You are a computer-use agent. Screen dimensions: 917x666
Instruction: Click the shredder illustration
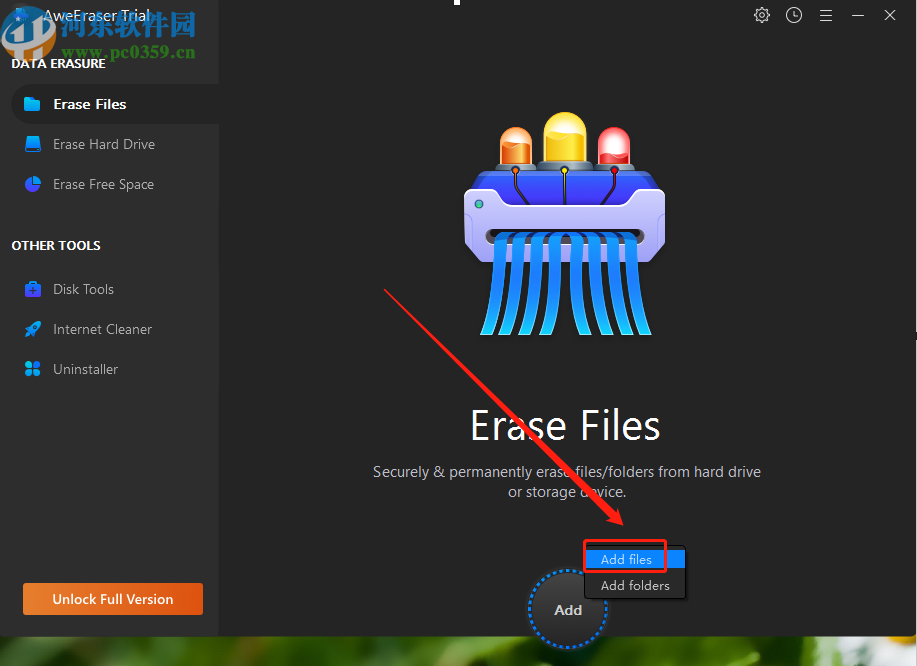pyautogui.click(x=564, y=223)
